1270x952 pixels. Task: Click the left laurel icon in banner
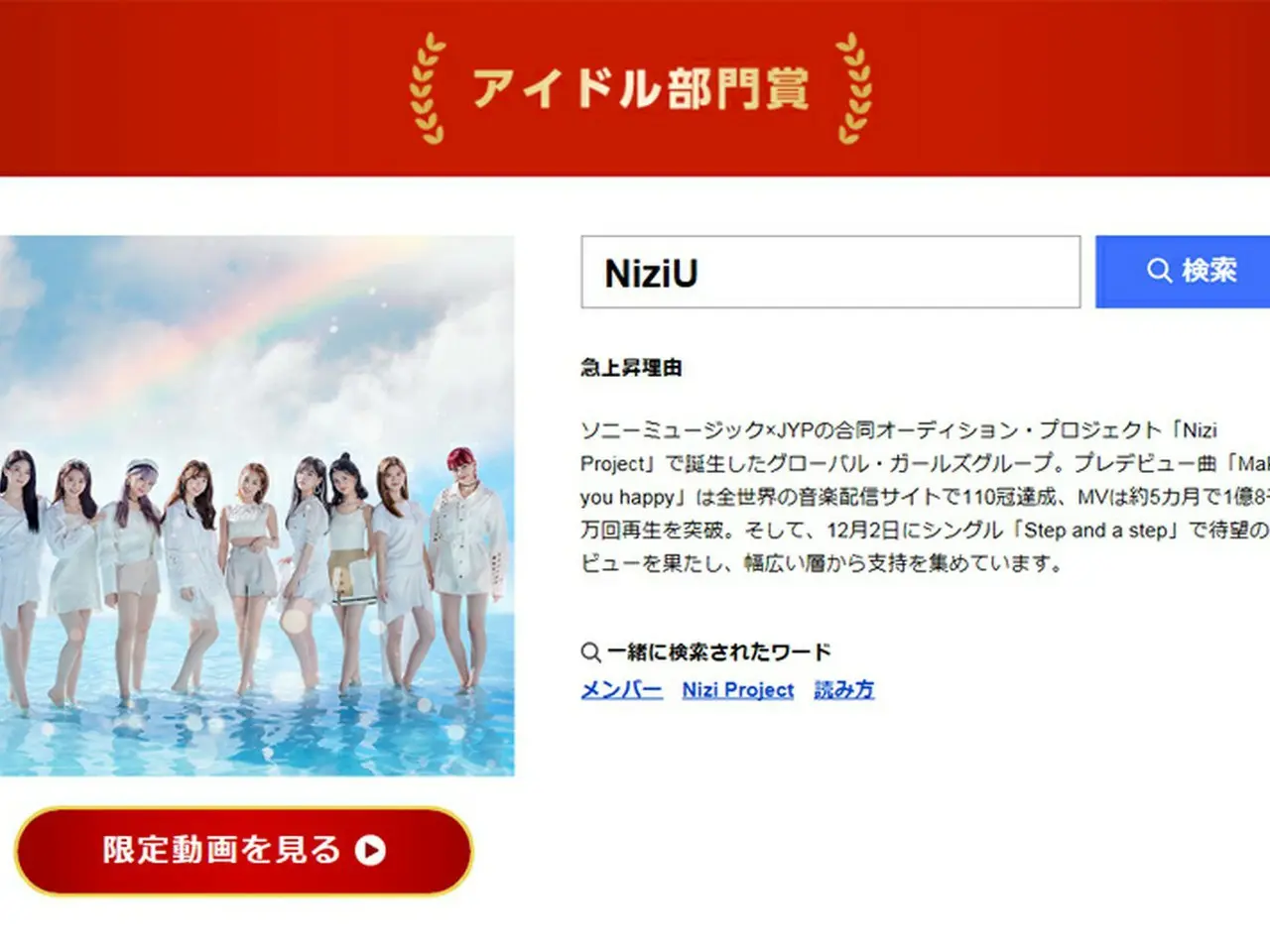point(428,88)
